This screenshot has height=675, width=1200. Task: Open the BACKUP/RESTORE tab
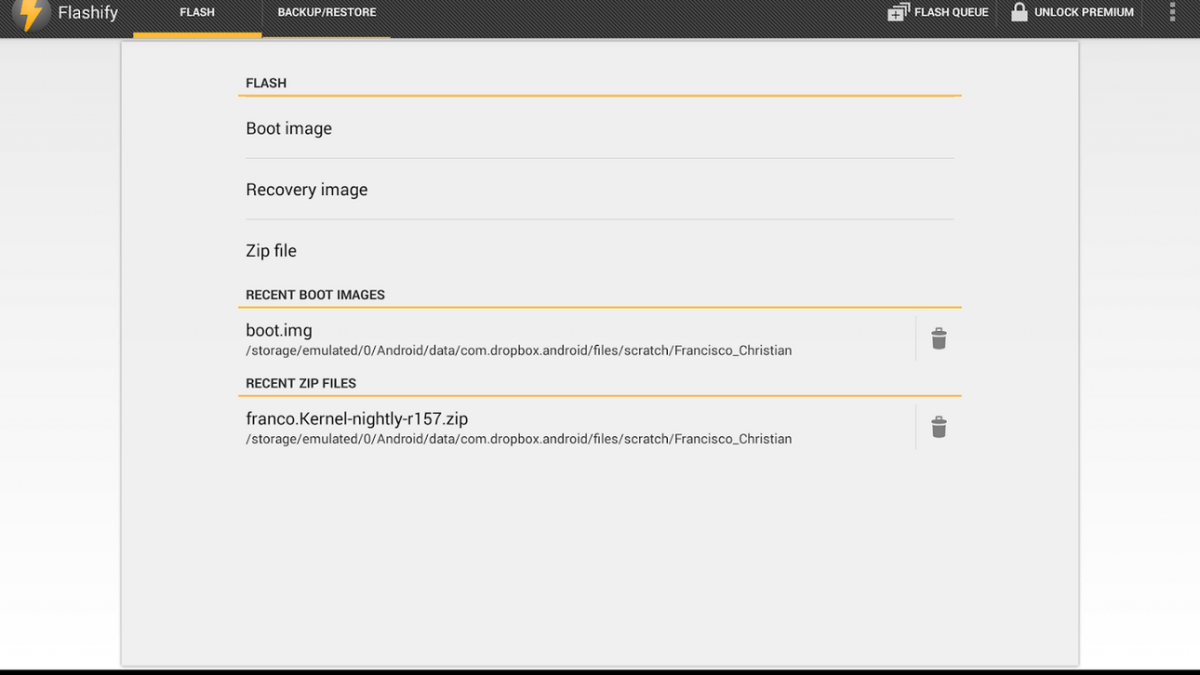tap(326, 13)
